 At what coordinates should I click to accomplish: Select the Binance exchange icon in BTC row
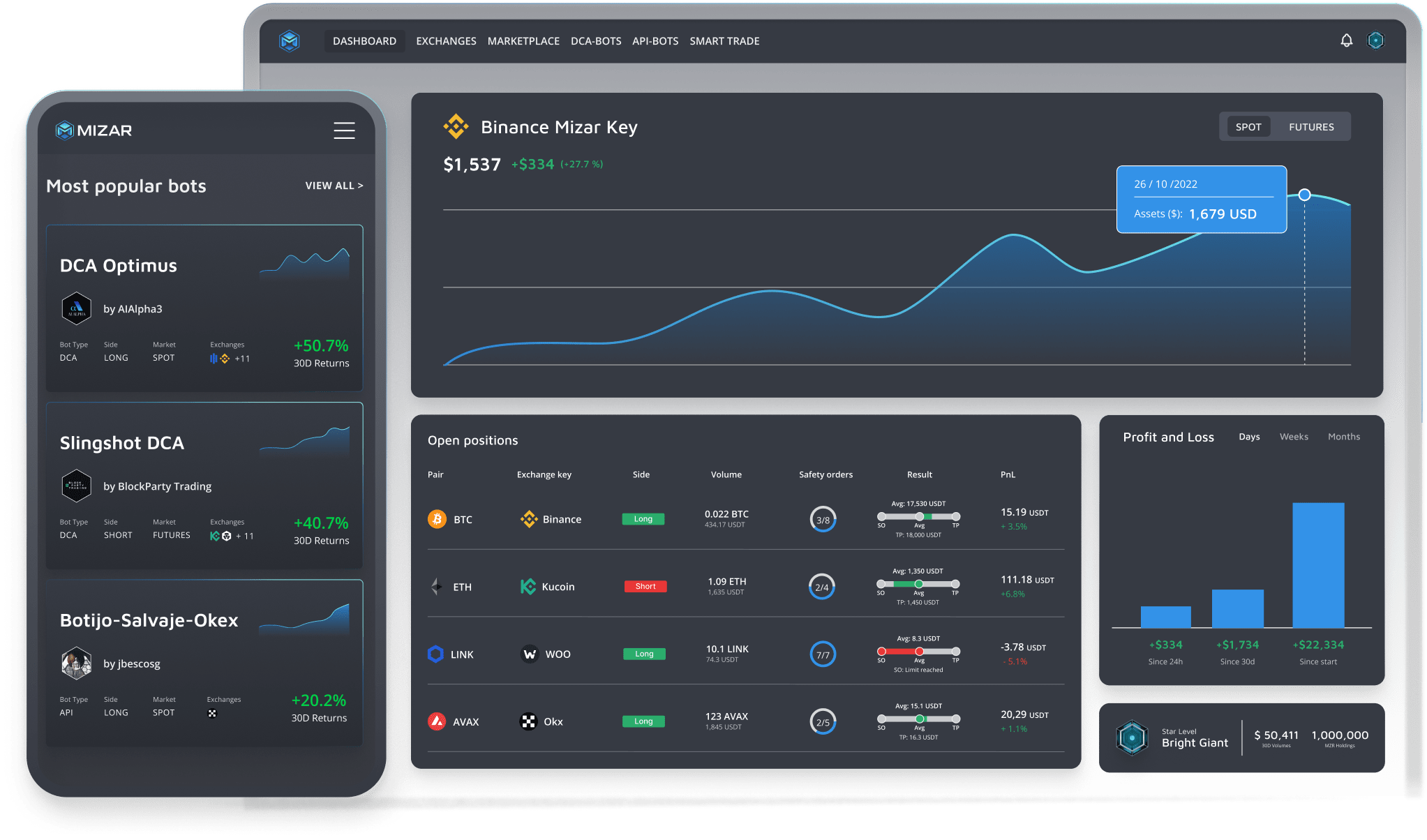[530, 519]
